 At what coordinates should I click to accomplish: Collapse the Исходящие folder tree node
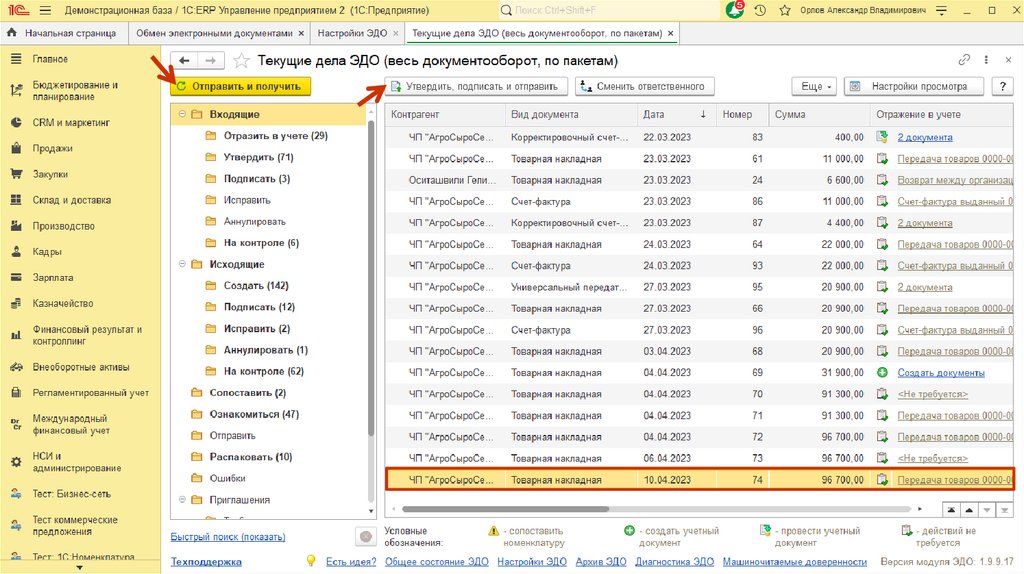click(x=182, y=264)
